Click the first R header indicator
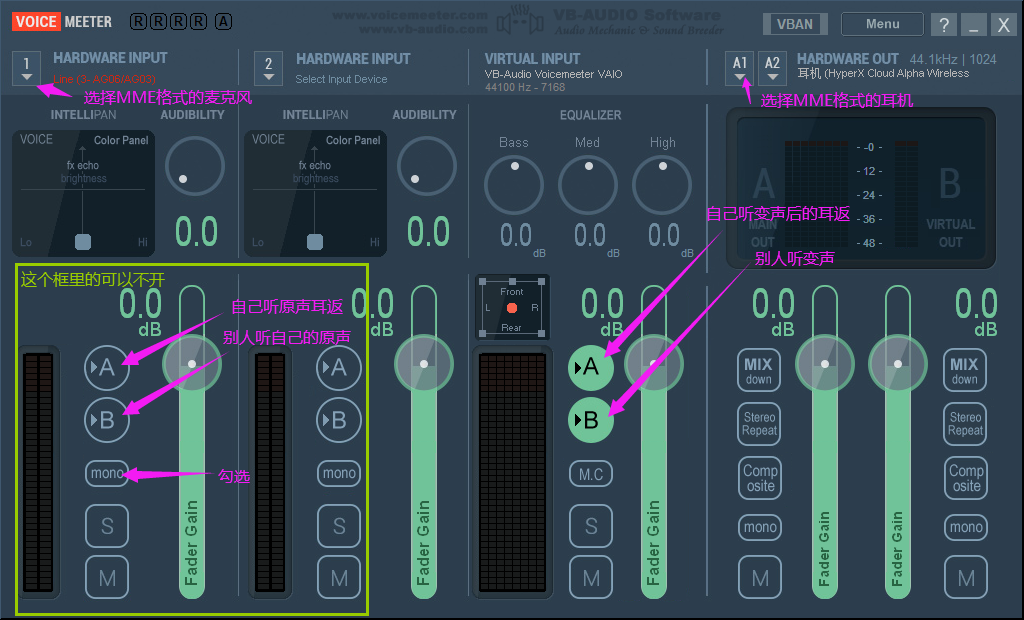The width and height of the screenshot is (1024, 620). (138, 22)
